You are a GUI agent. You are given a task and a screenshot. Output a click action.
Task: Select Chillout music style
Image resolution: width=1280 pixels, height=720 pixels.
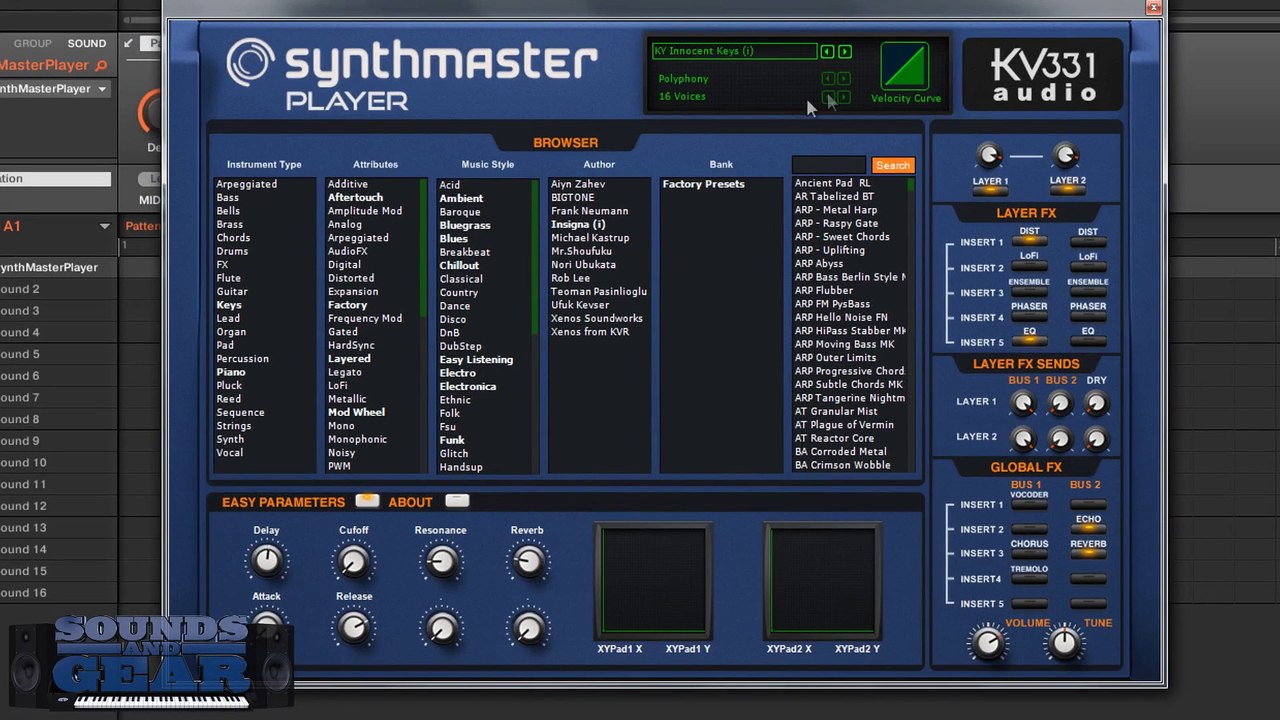pos(459,266)
